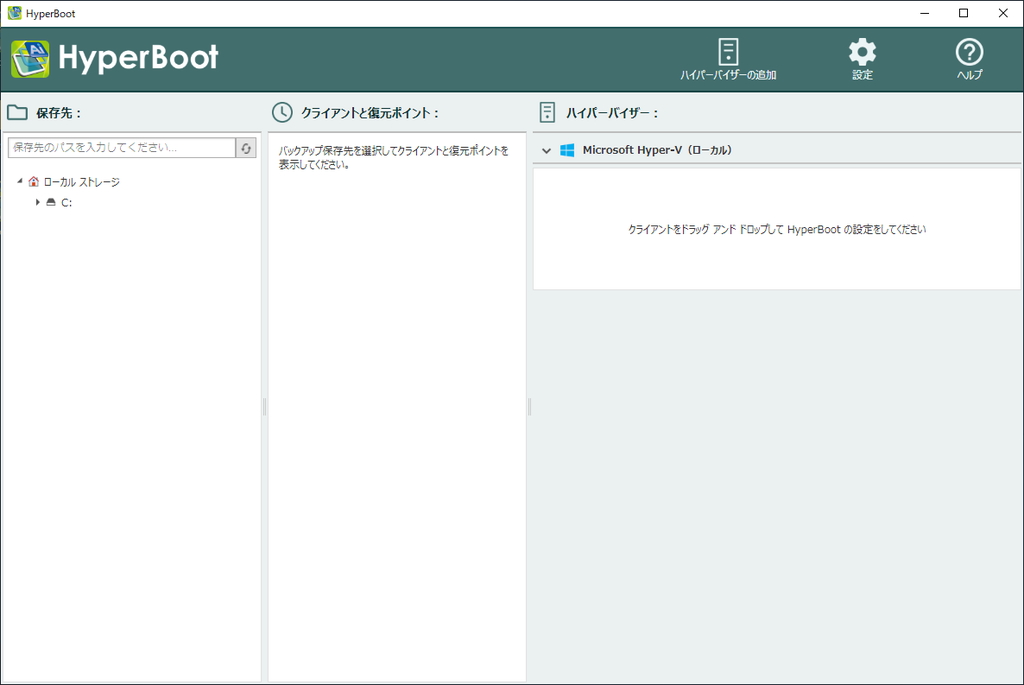Open the ハイパーバイザーの追加 (Add Hypervisor) icon
The width and height of the screenshot is (1024, 685).
click(x=727, y=57)
